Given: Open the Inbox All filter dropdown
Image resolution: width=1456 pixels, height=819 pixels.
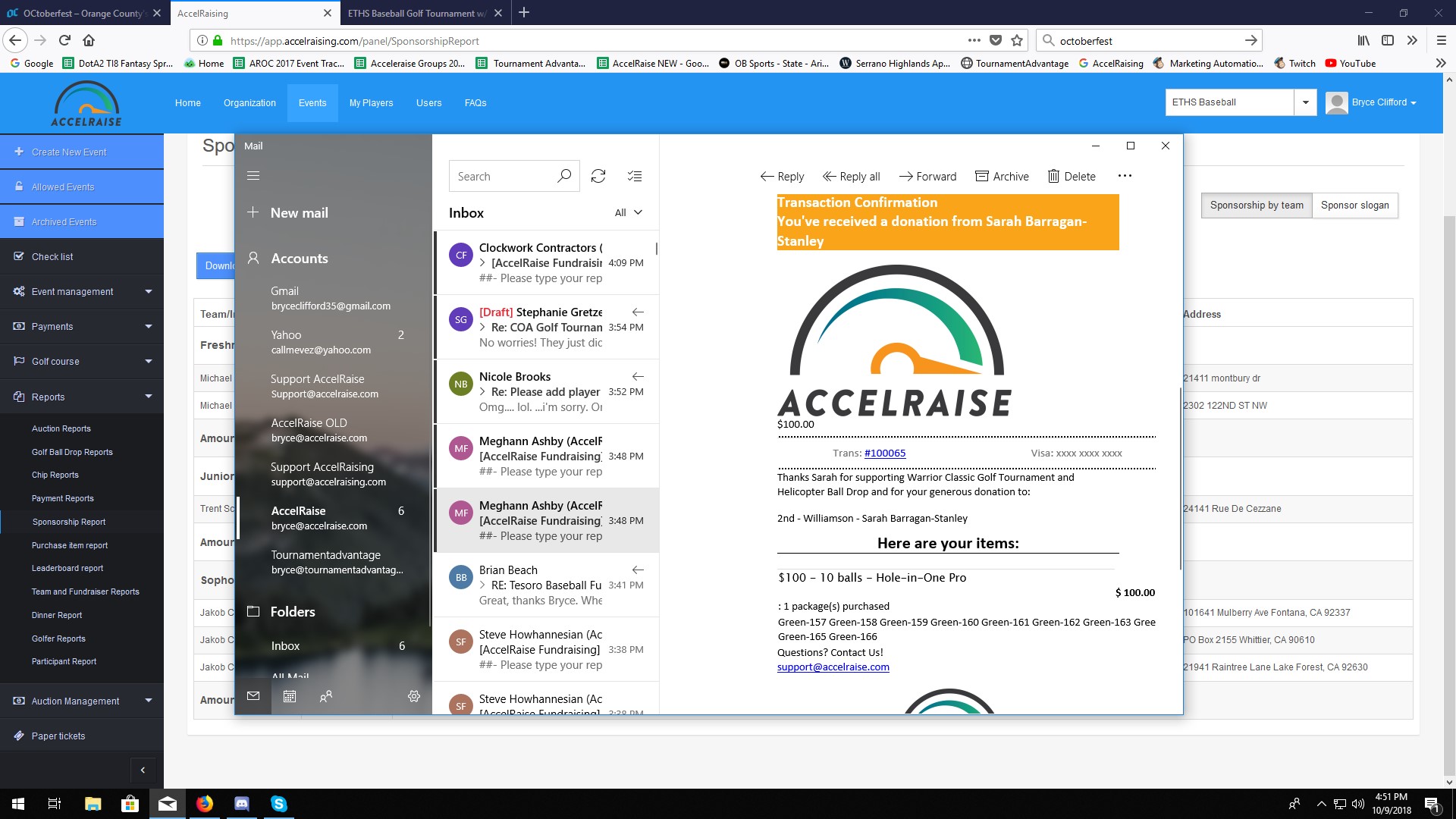Looking at the screenshot, I should coord(629,212).
